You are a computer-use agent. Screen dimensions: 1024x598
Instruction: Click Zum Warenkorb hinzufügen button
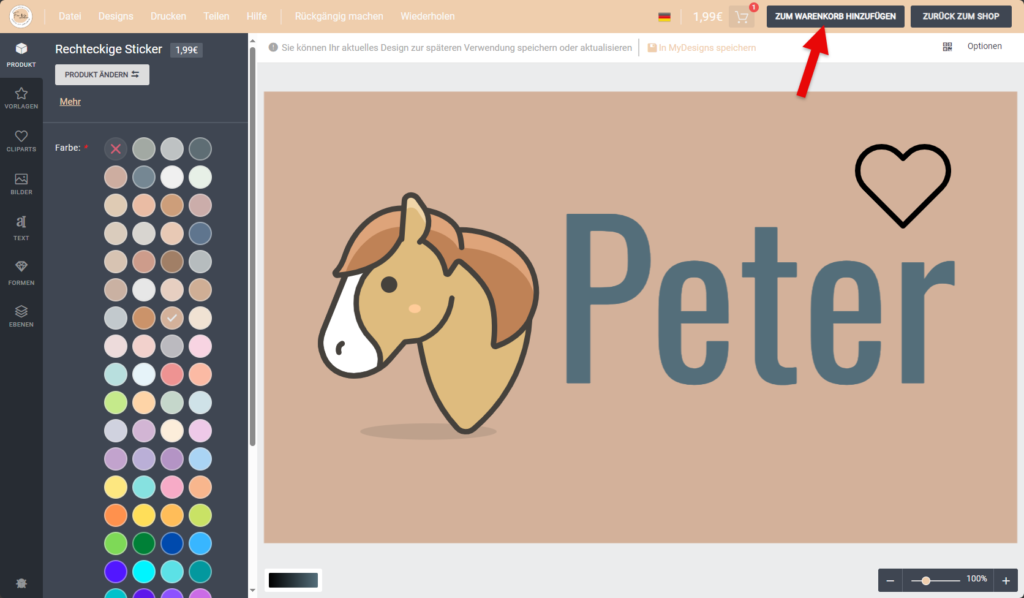836,17
